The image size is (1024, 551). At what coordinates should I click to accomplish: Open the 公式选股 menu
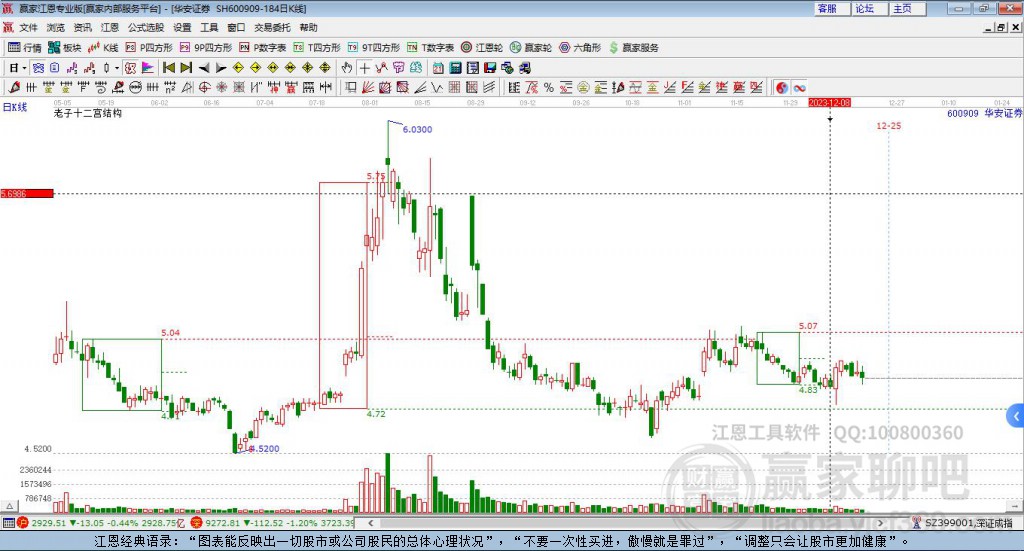146,27
